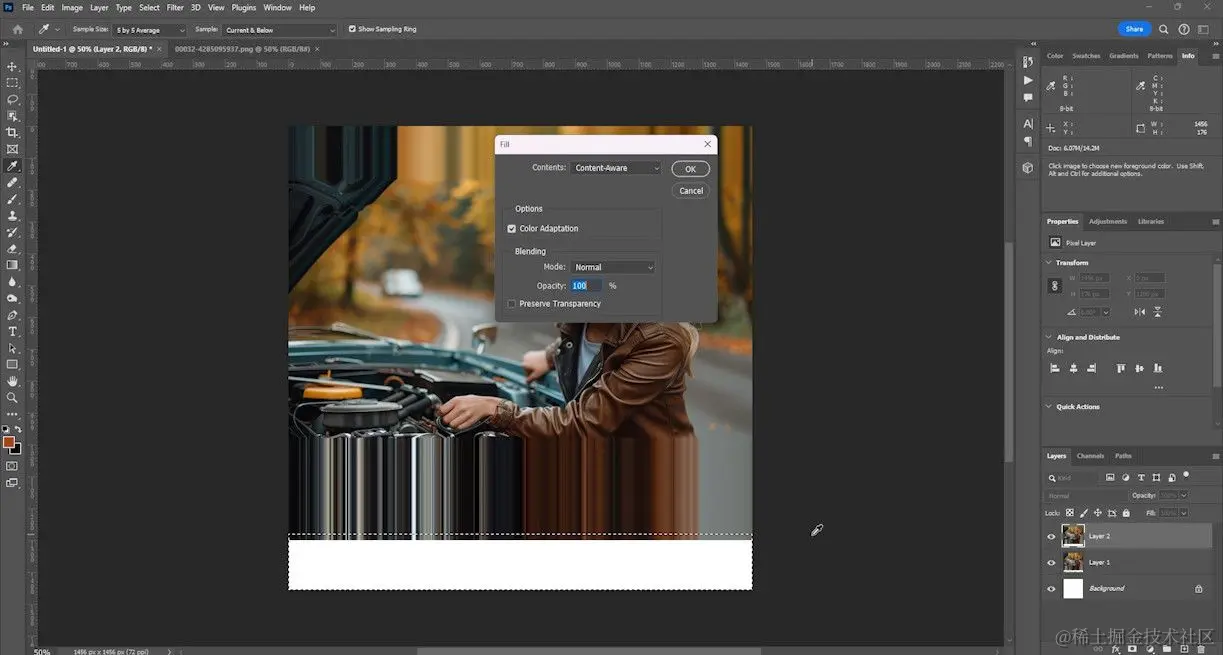Click the search icon beside Share

point(1165,29)
